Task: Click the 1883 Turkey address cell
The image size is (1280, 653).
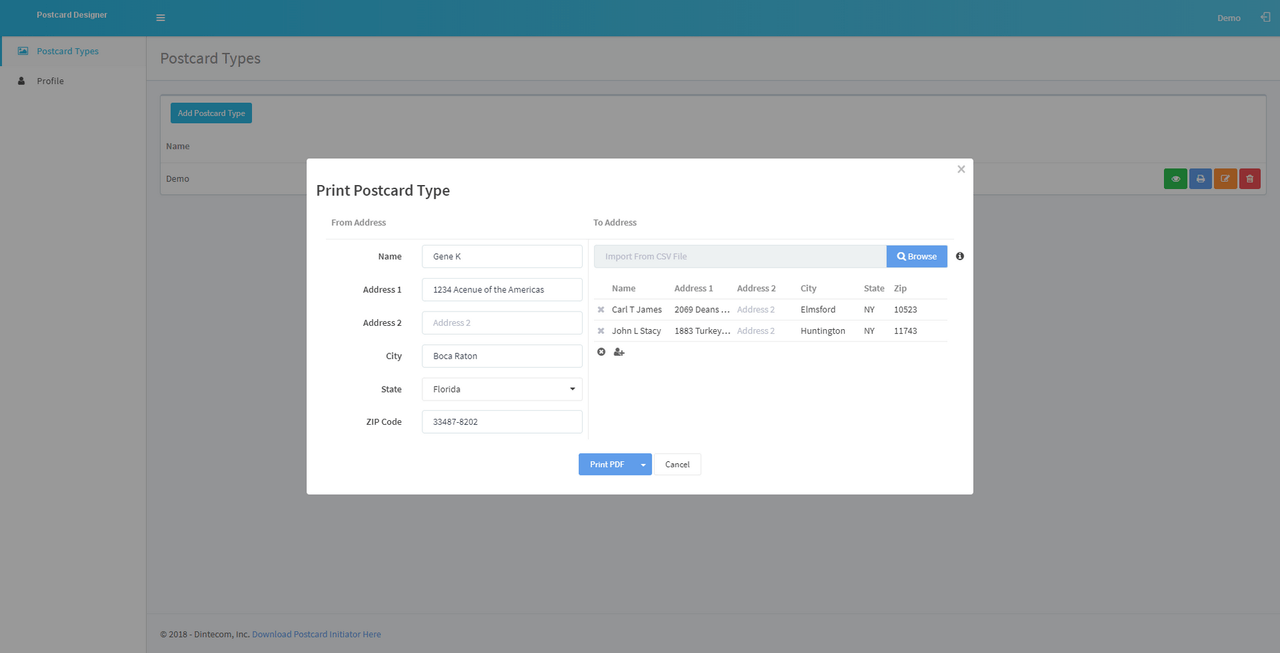Action: click(x=702, y=331)
